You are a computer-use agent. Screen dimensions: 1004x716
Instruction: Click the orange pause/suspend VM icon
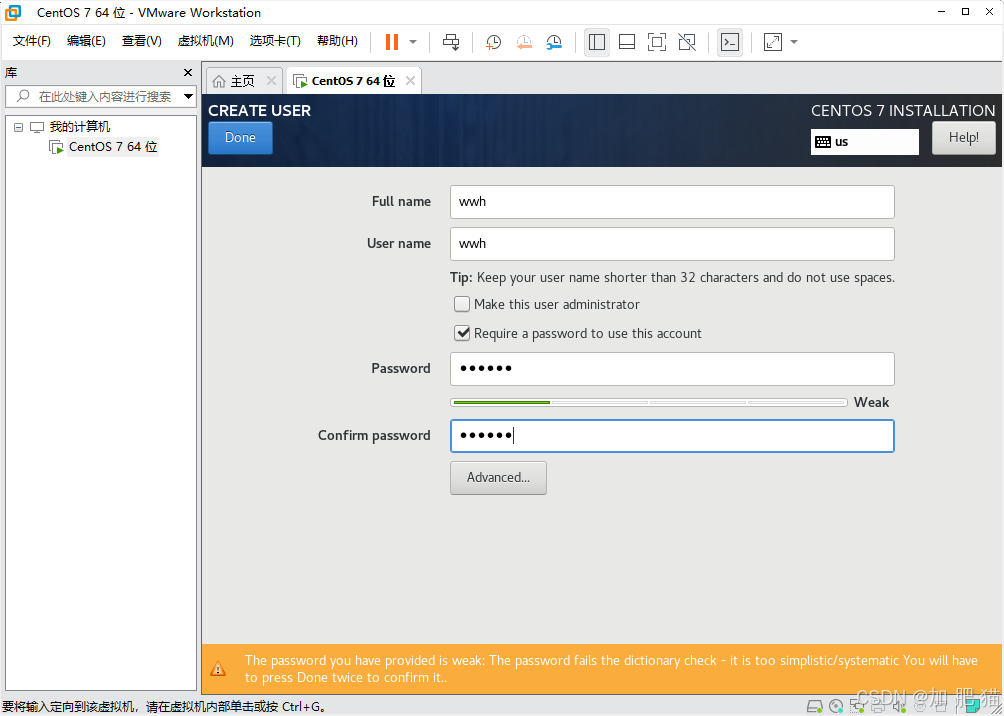coord(391,42)
